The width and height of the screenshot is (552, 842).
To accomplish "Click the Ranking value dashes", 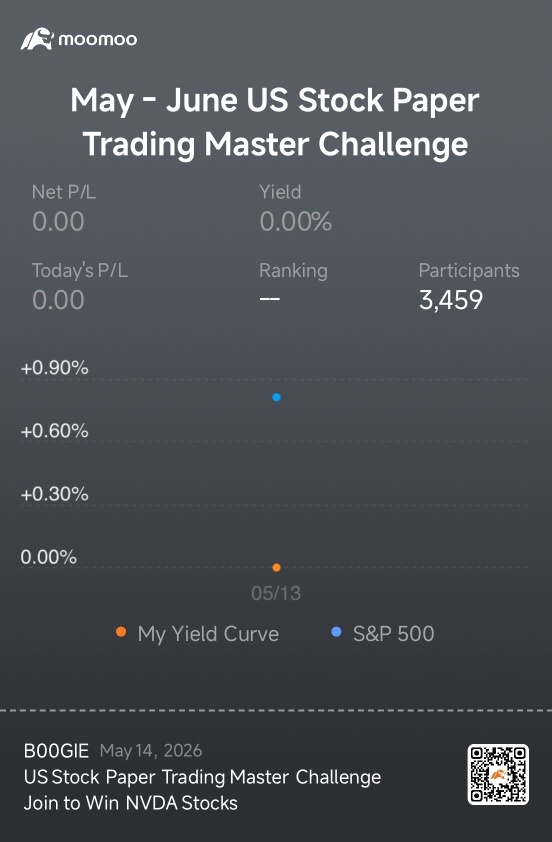I will tap(270, 299).
